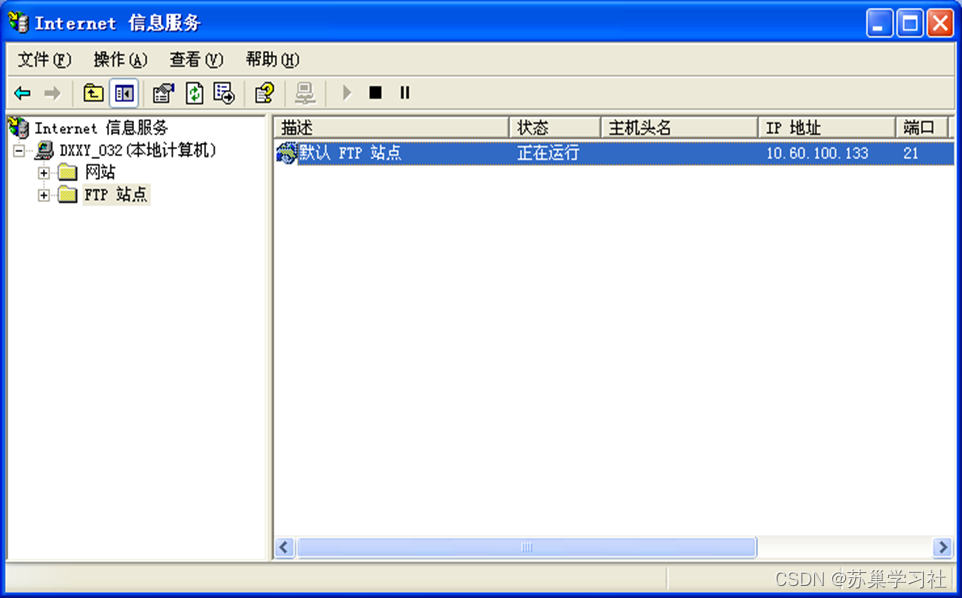
Task: Sort by the 端口 column header
Action: tap(922, 128)
